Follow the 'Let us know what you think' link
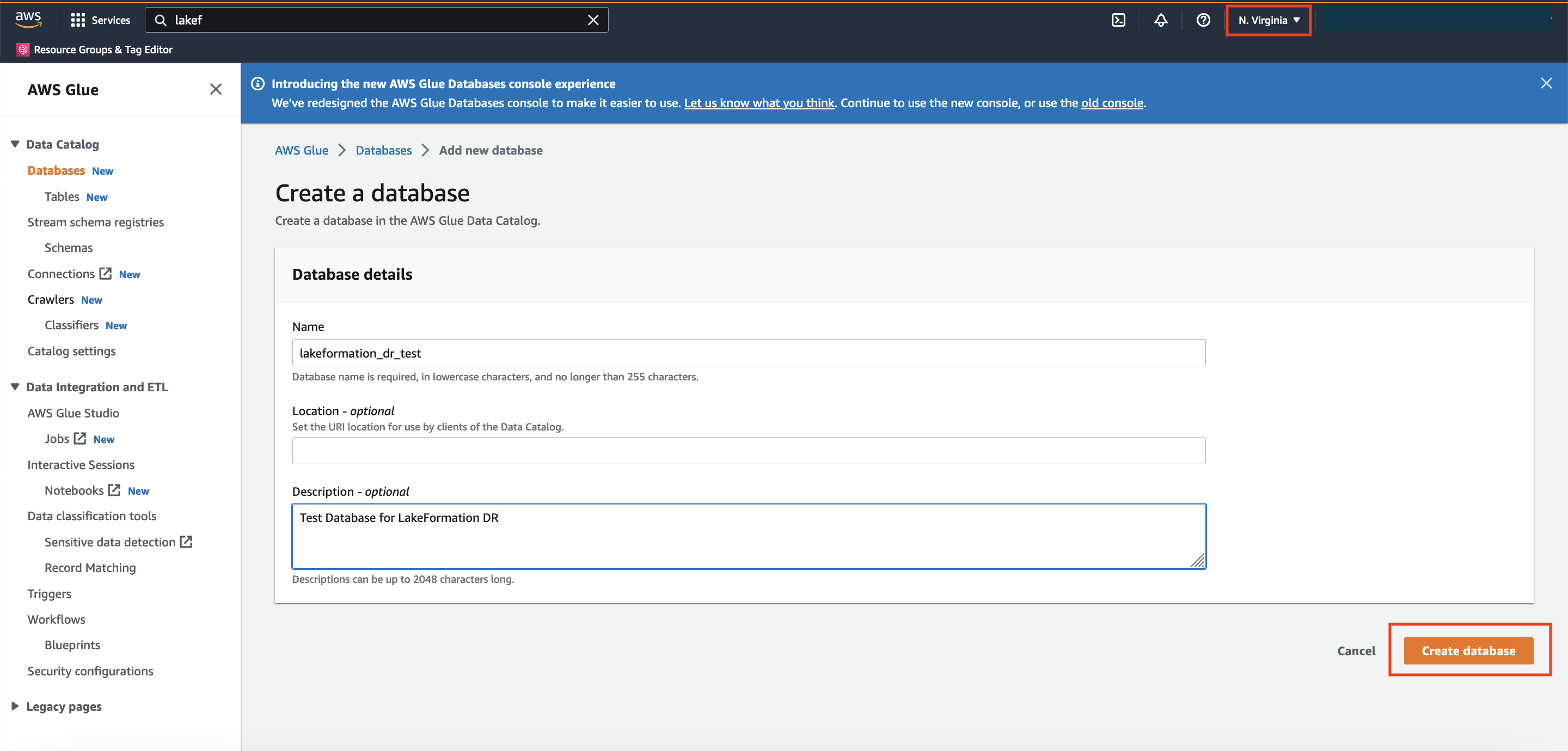Image resolution: width=1568 pixels, height=751 pixels. pyautogui.click(x=758, y=103)
